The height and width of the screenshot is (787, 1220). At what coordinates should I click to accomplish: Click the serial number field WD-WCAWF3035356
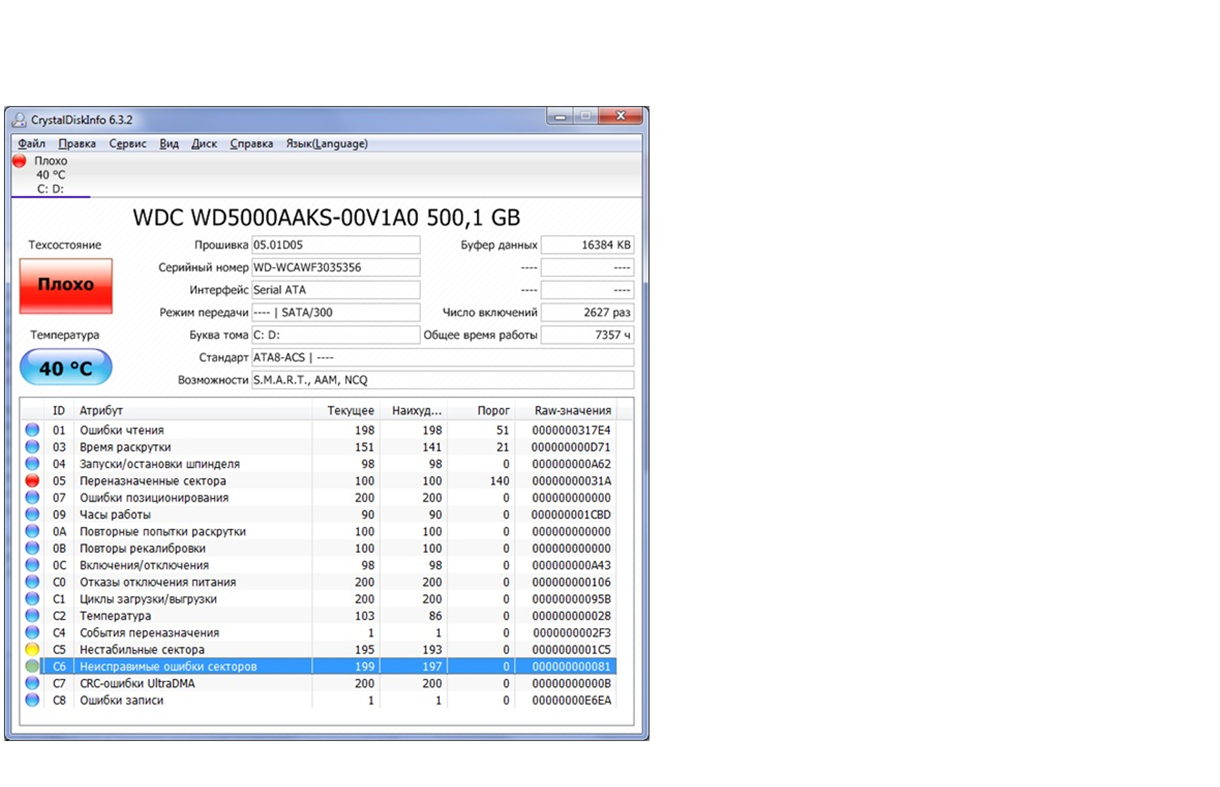click(336, 268)
